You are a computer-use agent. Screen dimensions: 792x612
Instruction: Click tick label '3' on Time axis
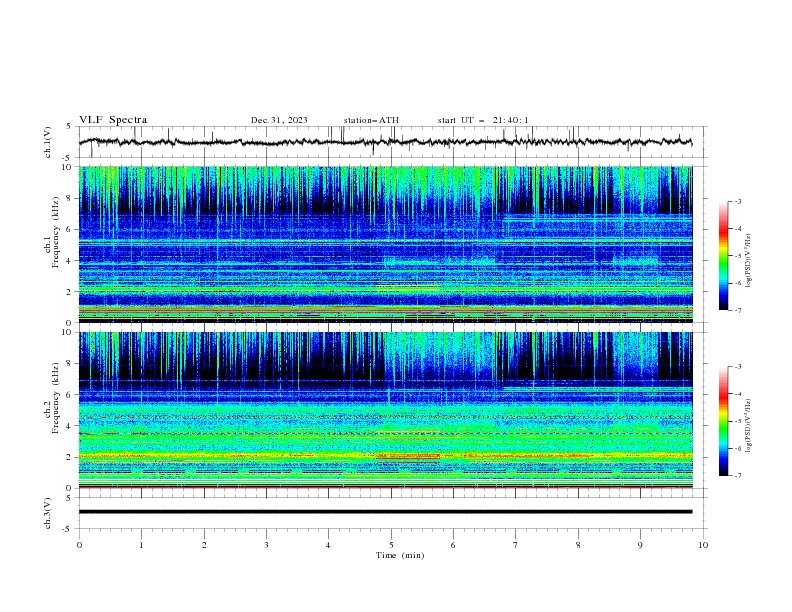266,545
